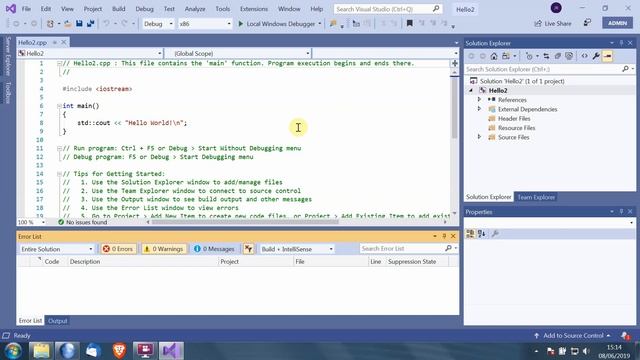This screenshot has width=640, height=360.
Task: Open the Entire Solution scope dropdown
Action: tap(57, 249)
